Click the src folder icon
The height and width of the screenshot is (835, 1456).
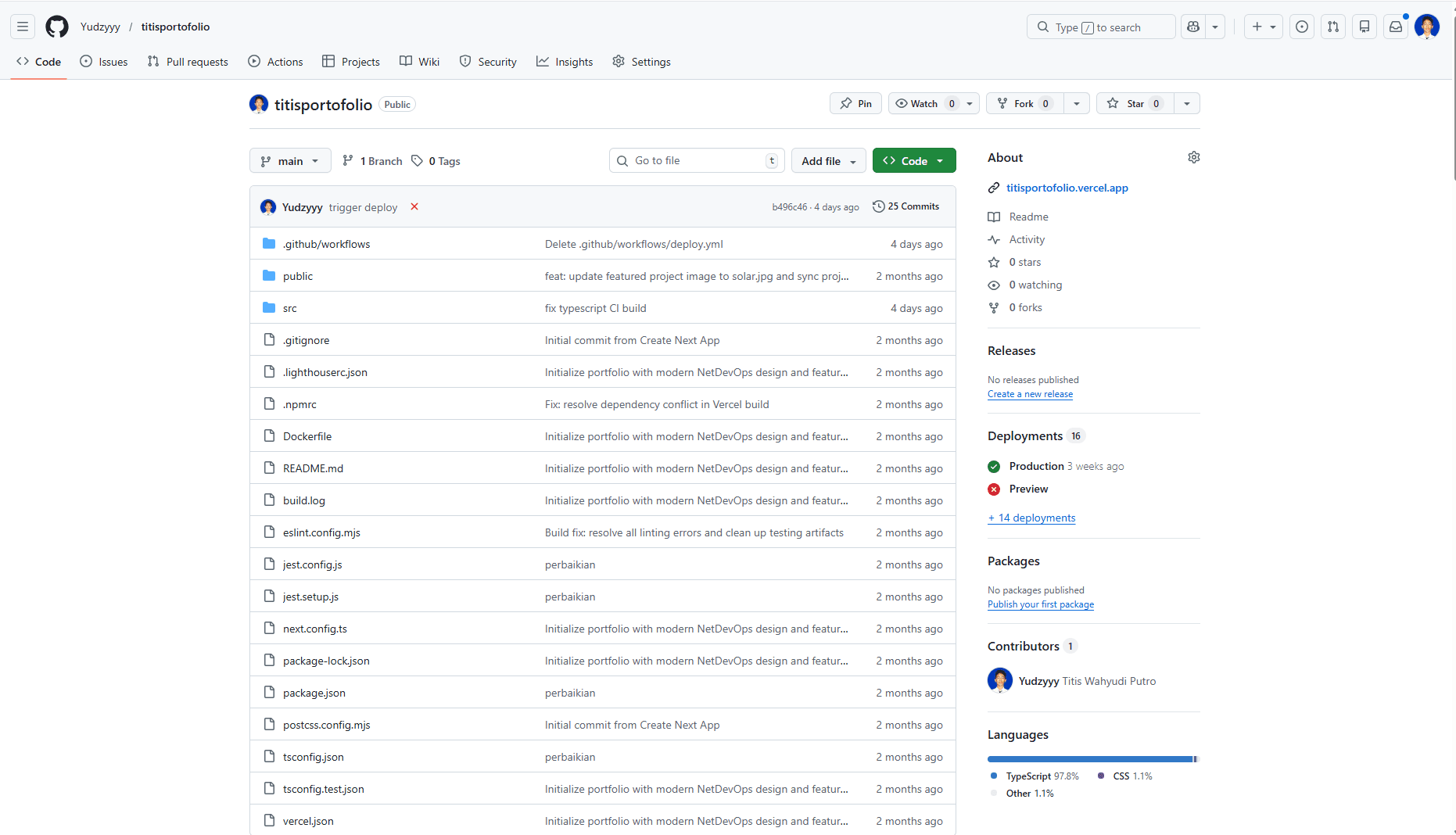pyautogui.click(x=268, y=307)
